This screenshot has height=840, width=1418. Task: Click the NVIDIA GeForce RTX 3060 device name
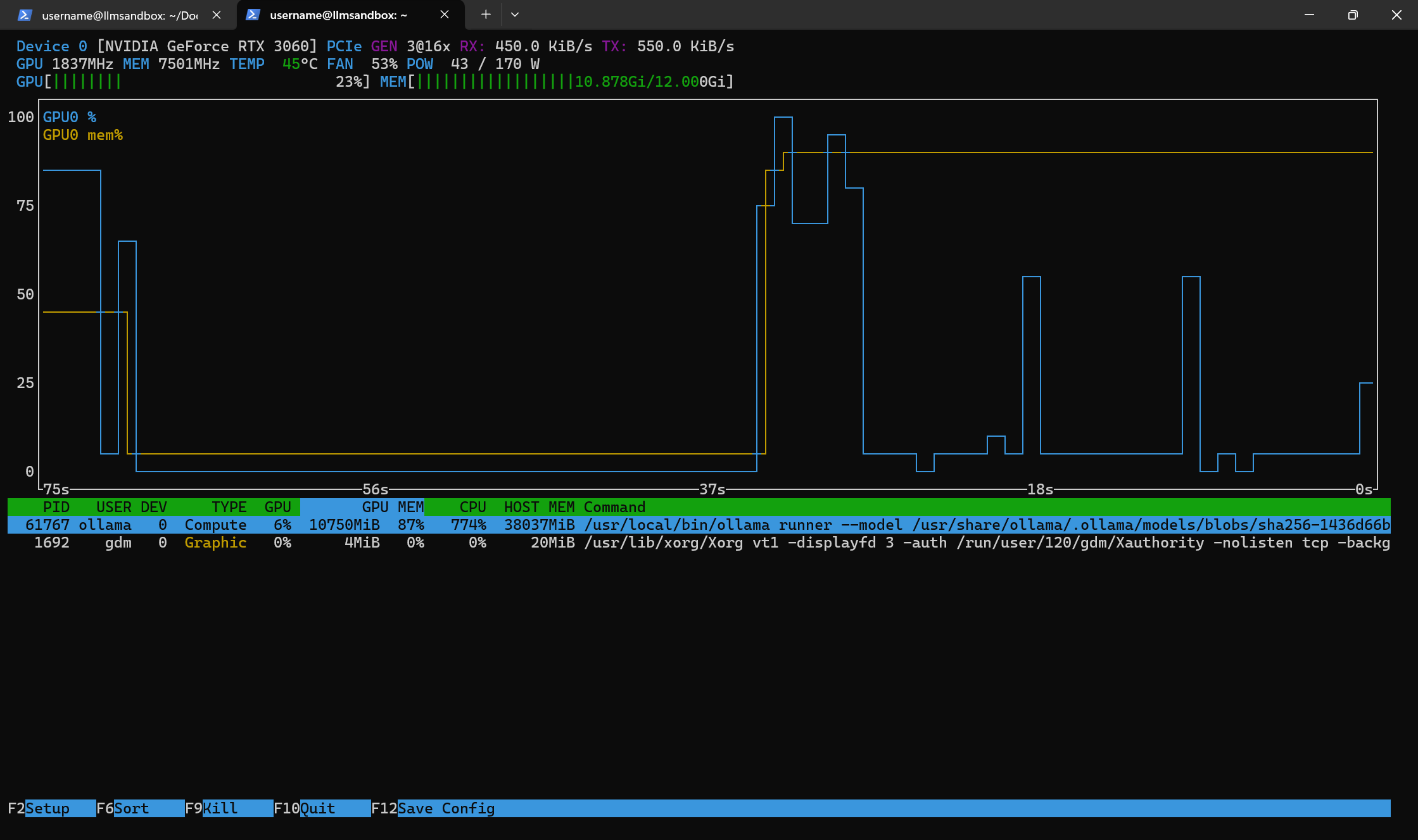(x=206, y=46)
